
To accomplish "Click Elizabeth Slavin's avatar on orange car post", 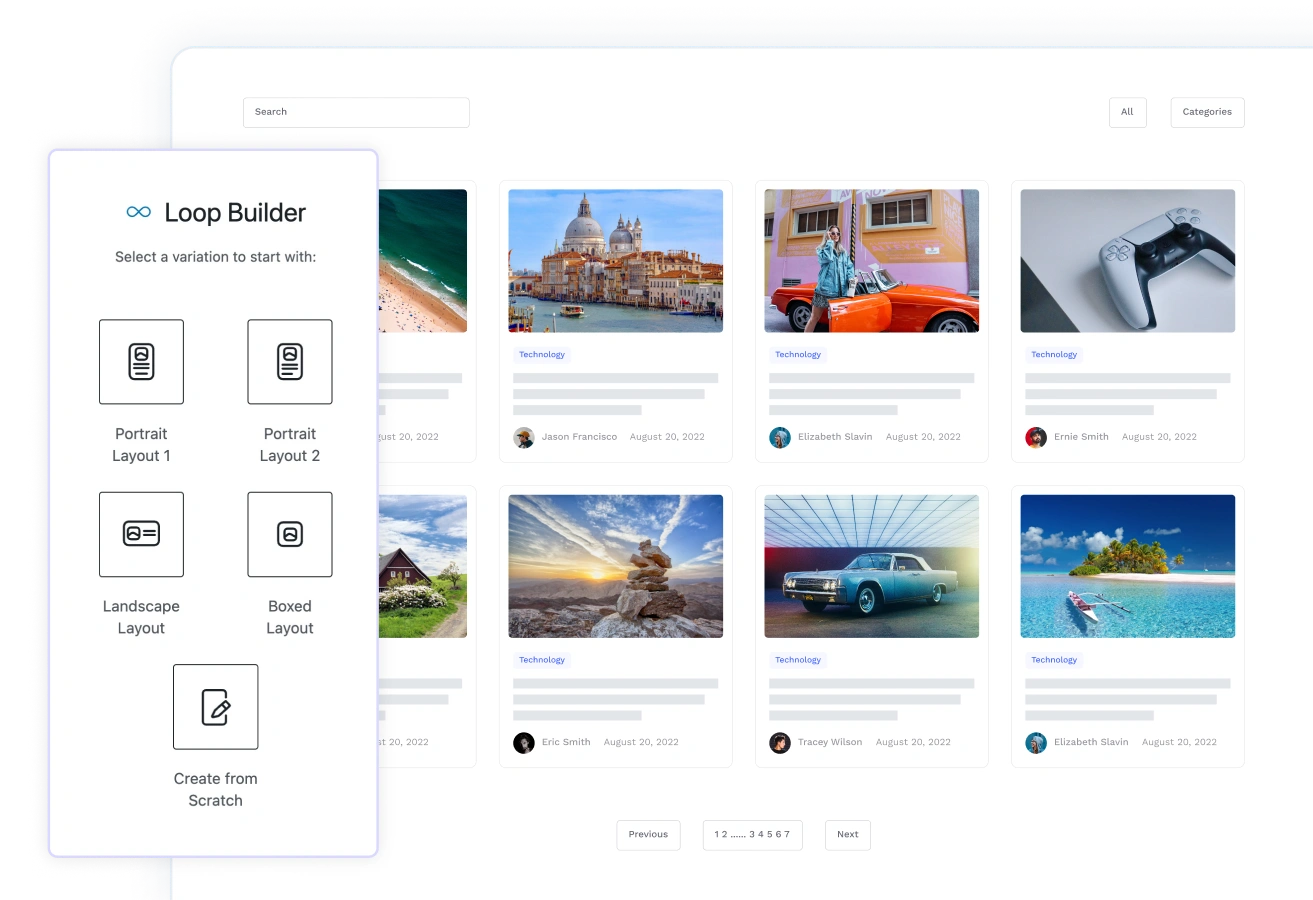I will click(780, 437).
